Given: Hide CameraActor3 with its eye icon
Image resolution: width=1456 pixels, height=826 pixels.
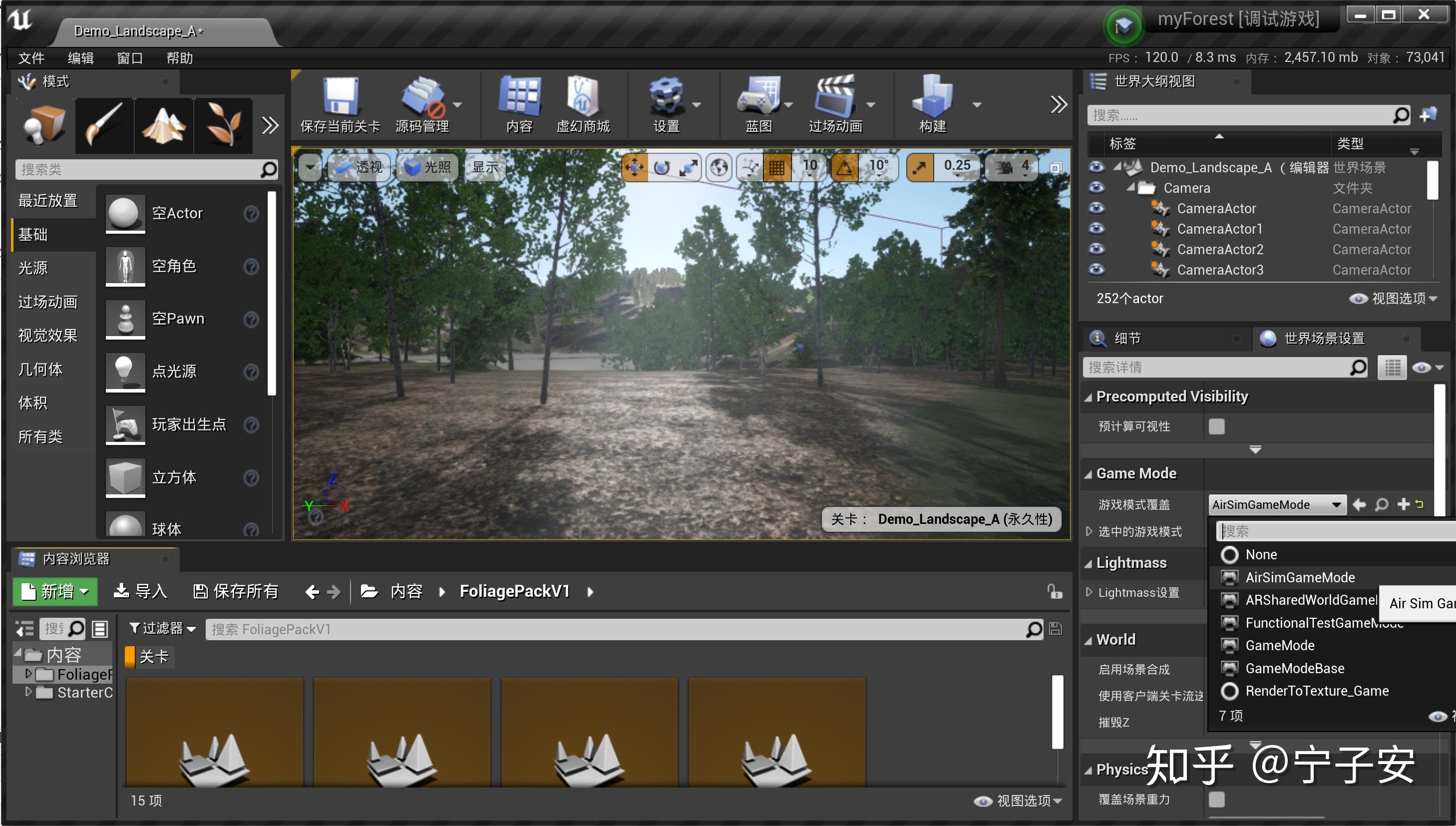Looking at the screenshot, I should [x=1096, y=270].
